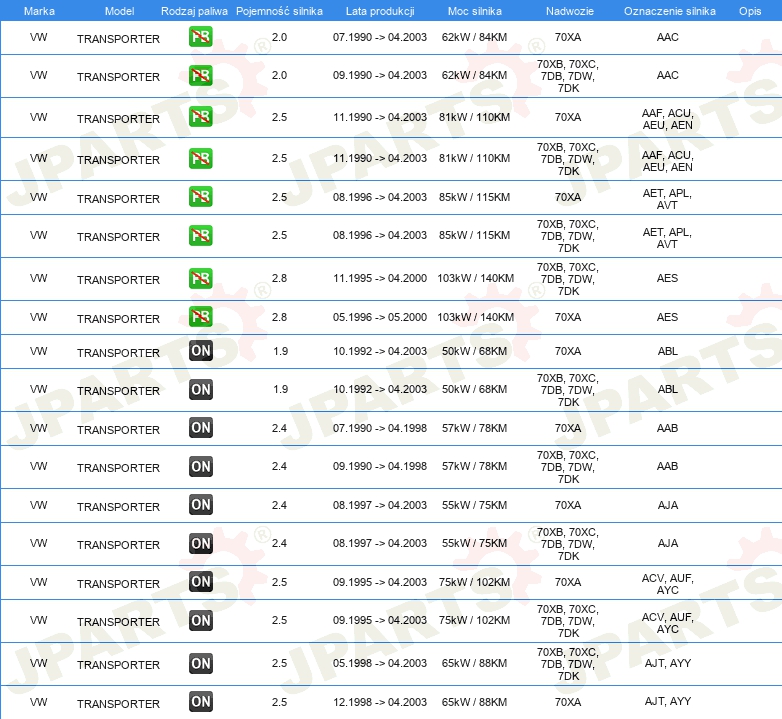The height and width of the screenshot is (719, 782).
Task: Click the Pojemność silnika column header
Action: (x=279, y=11)
